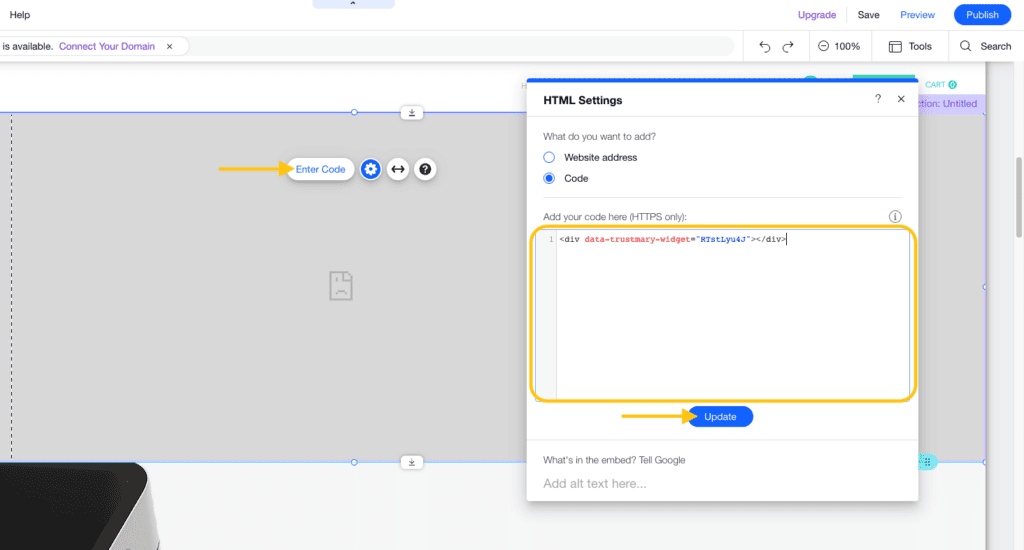The height and width of the screenshot is (550, 1024).
Task: Zoom out using the minus icon
Action: pyautogui.click(x=824, y=46)
